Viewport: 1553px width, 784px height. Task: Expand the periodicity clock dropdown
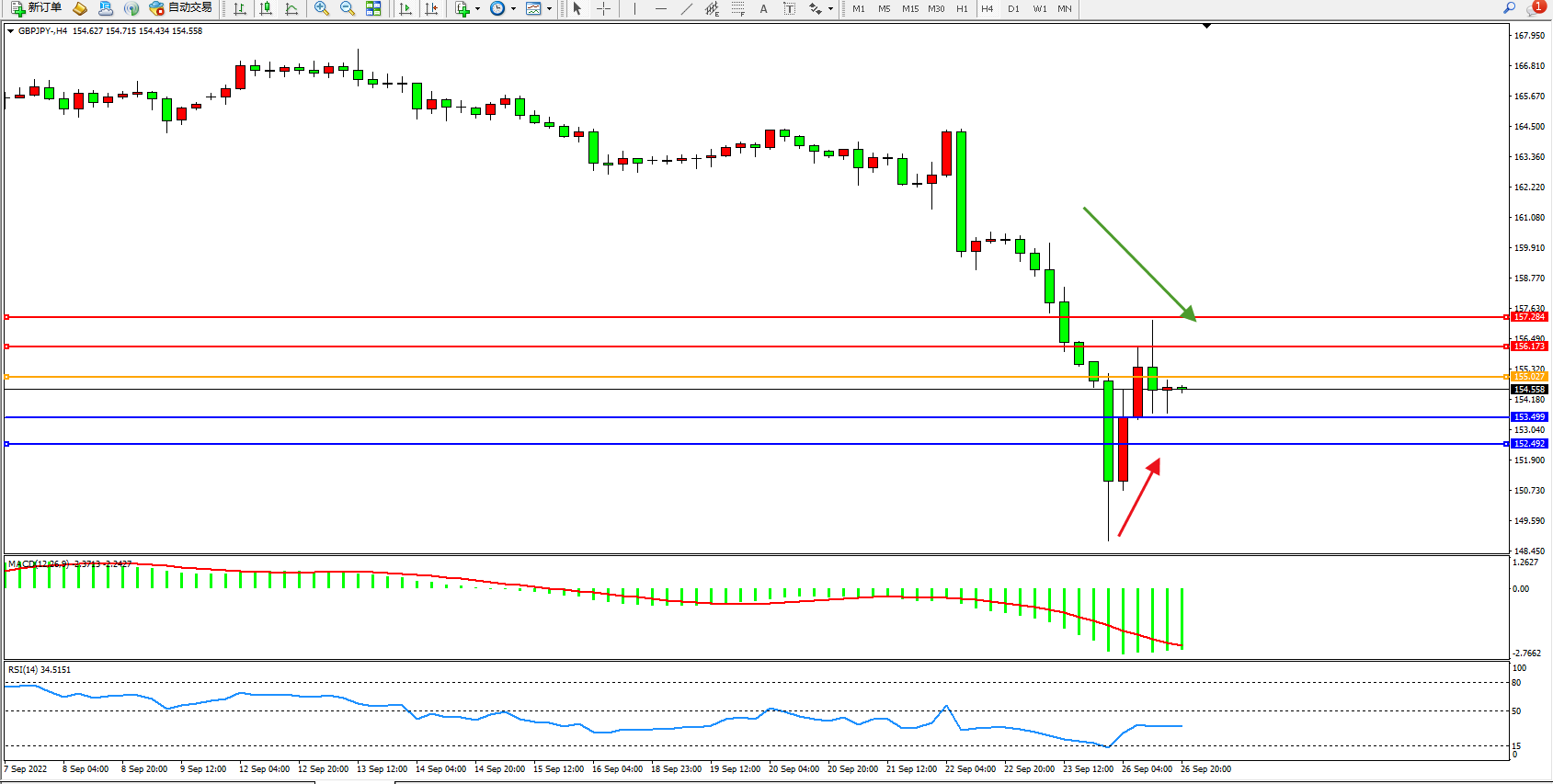tap(513, 8)
